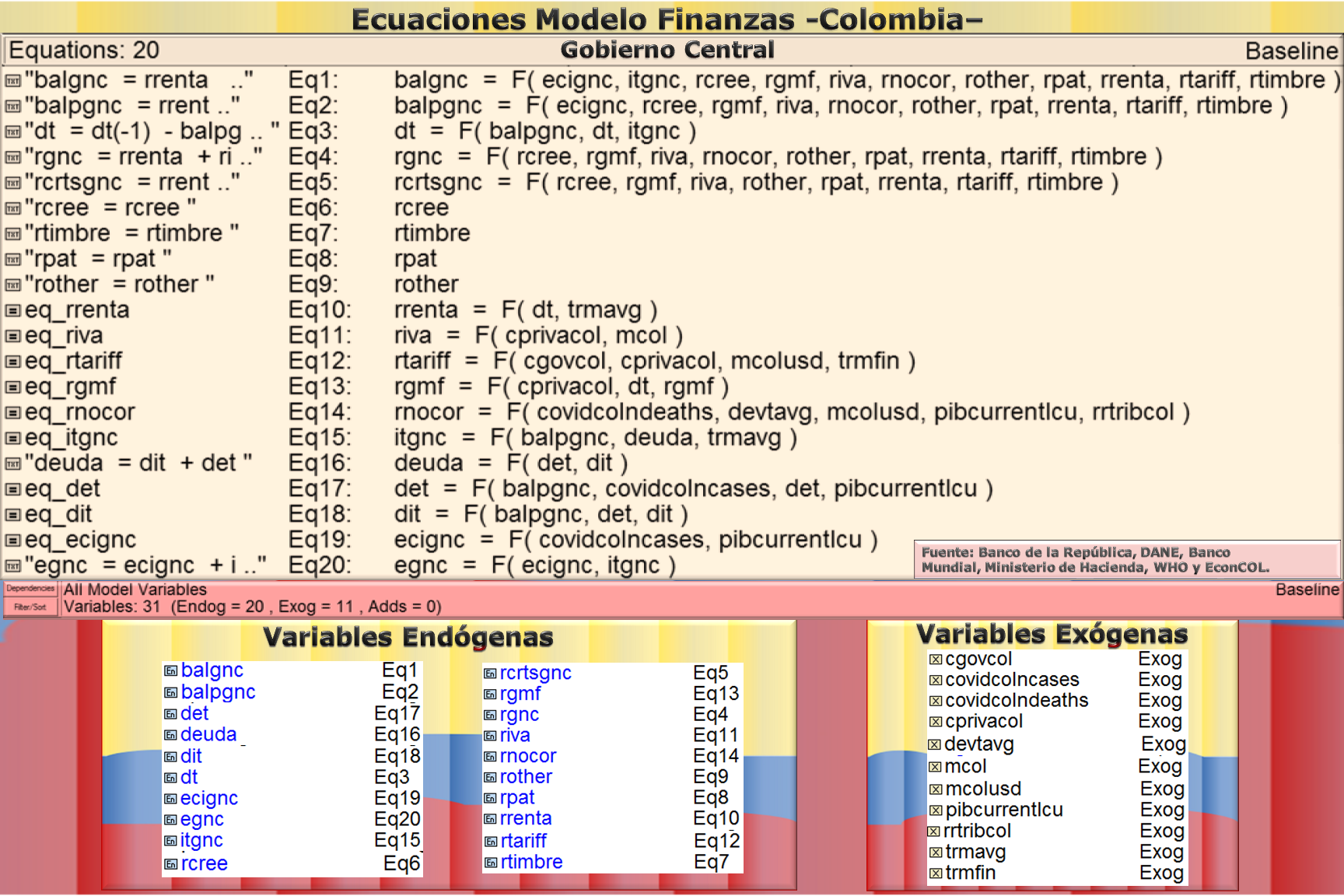Image resolution: width=1344 pixels, height=896 pixels.
Task: Open the blue rrenta endogenous variable link
Action: (x=526, y=818)
